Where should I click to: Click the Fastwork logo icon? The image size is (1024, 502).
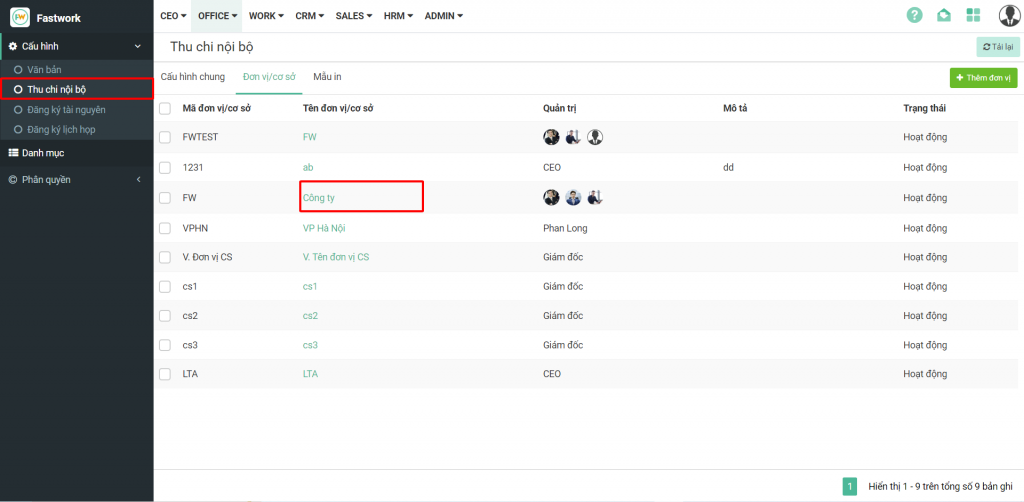coord(20,17)
